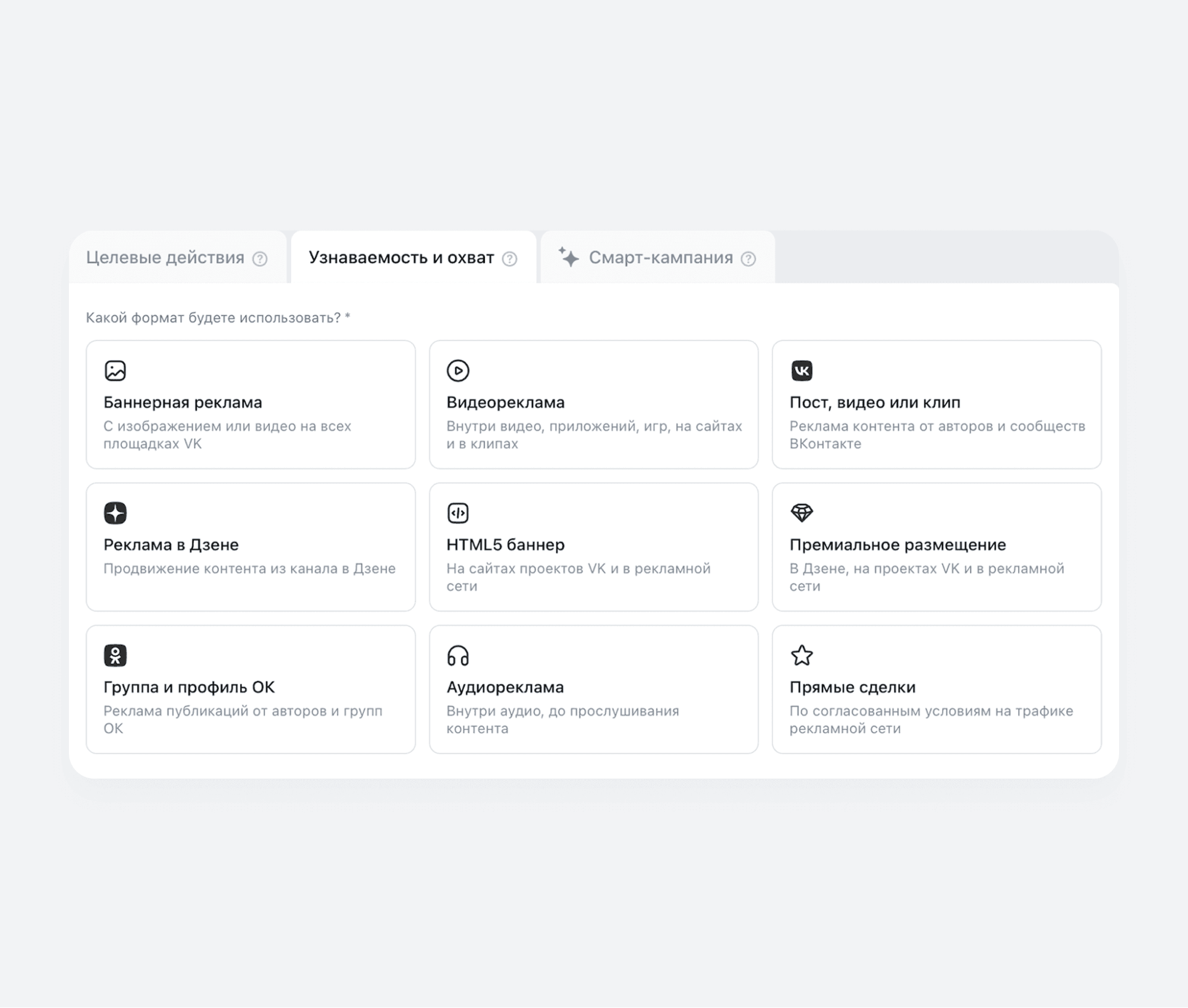Image resolution: width=1188 pixels, height=1008 pixels.
Task: Select the Узнаваемость и охват tab
Action: [401, 257]
